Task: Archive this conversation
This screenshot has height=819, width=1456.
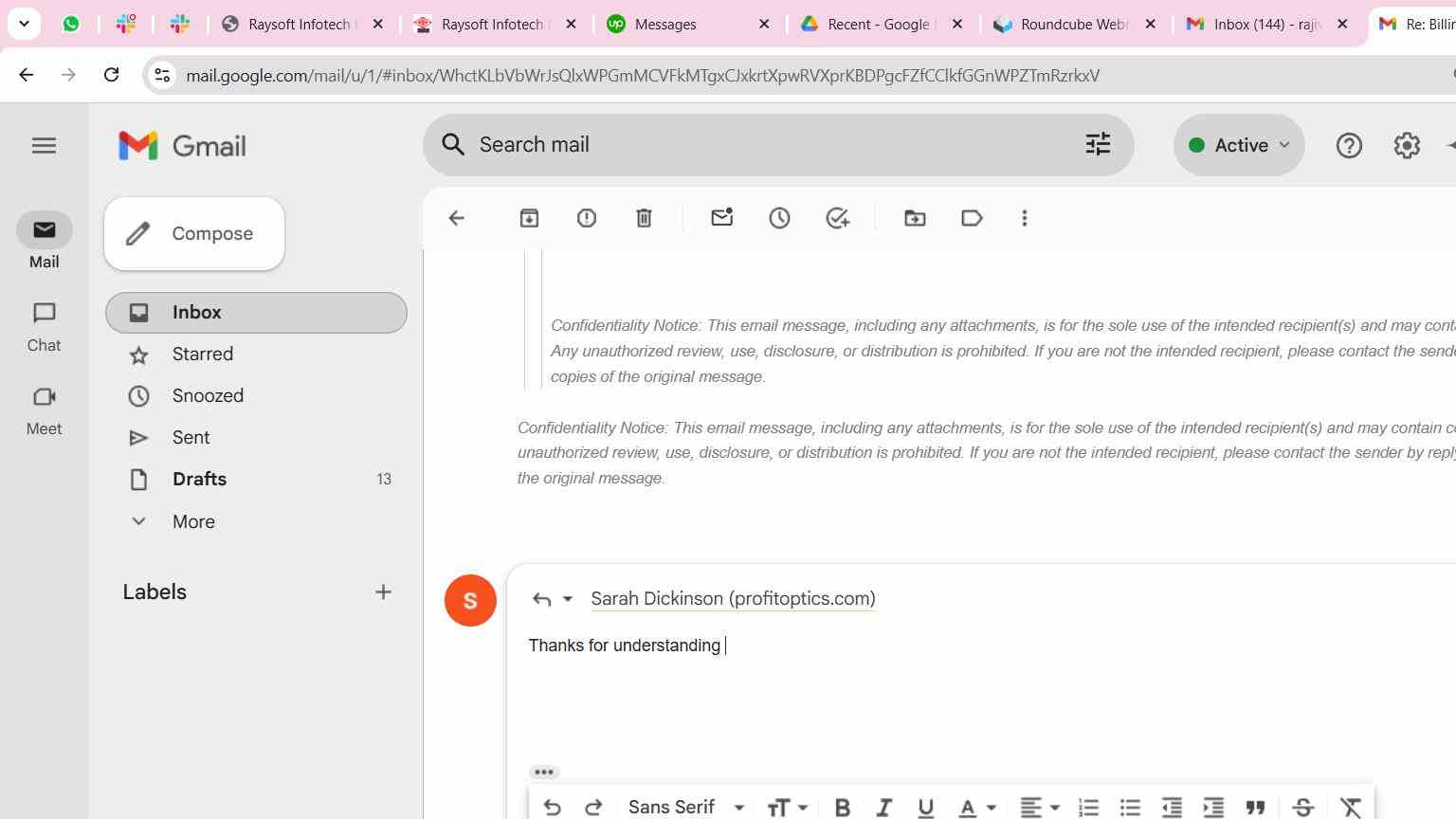Action: [529, 218]
